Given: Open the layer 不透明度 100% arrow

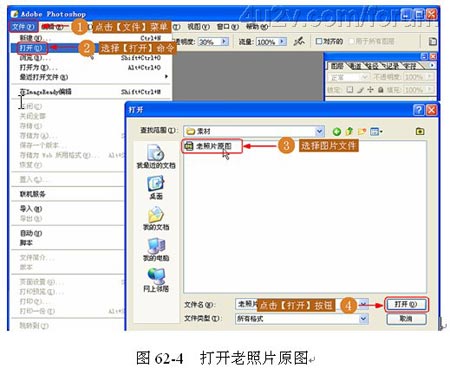Looking at the screenshot, I should [x=430, y=77].
